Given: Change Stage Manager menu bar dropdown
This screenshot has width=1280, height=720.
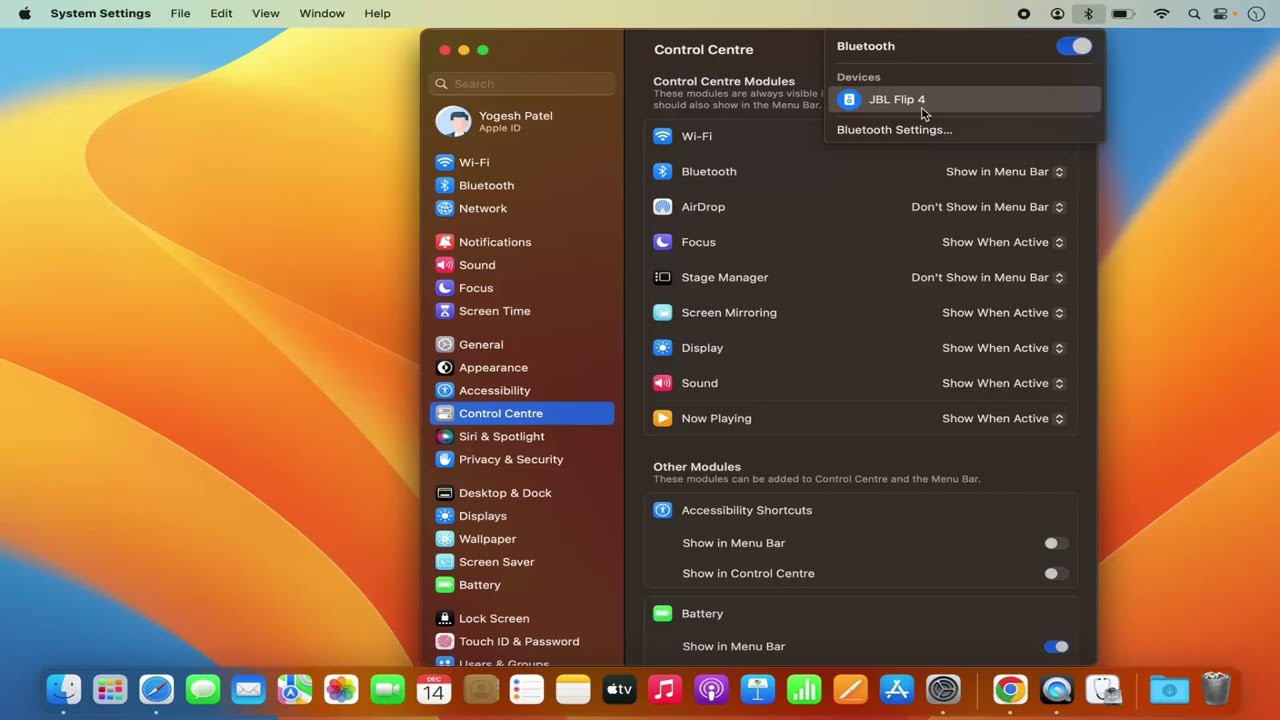Looking at the screenshot, I should click(x=988, y=277).
